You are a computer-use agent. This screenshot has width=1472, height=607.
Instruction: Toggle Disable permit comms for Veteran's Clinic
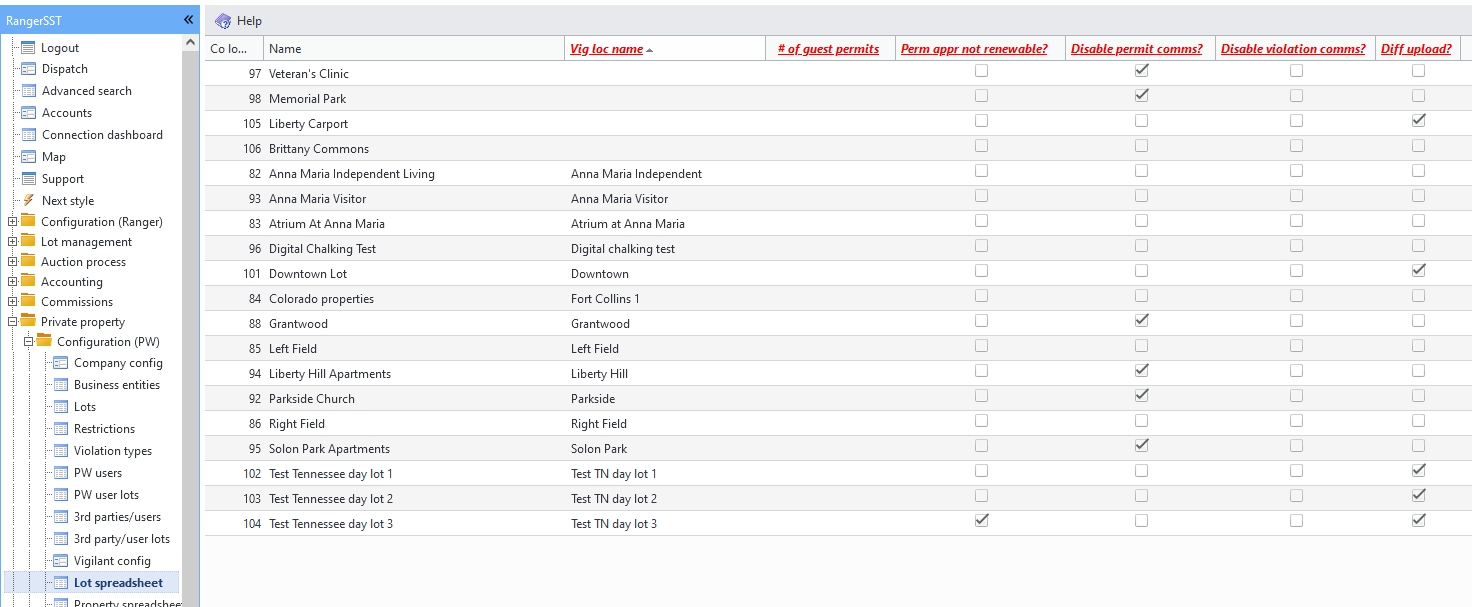point(1141,71)
